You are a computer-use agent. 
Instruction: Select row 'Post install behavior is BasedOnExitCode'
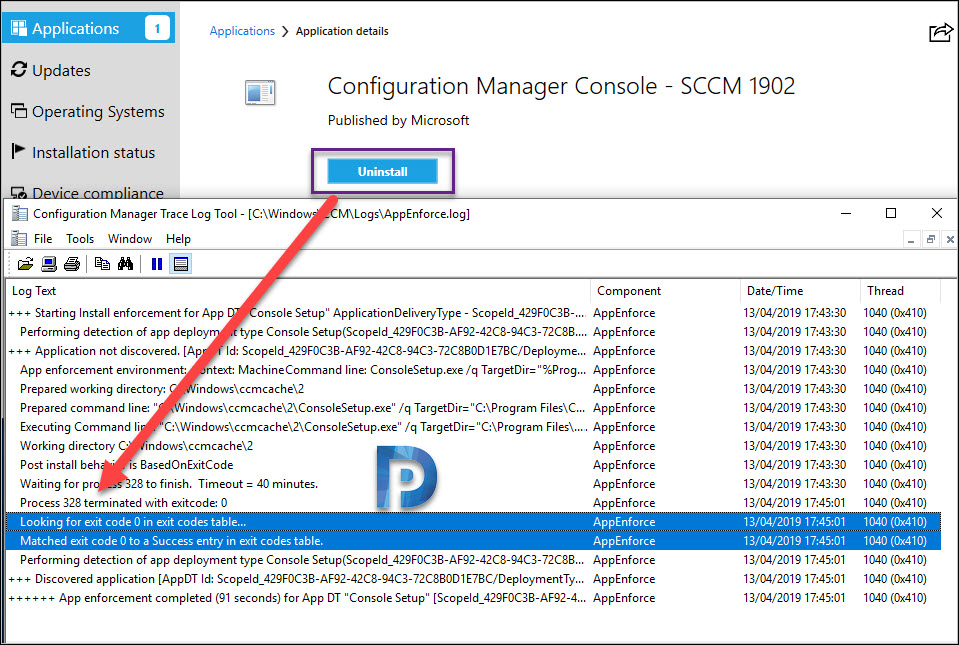(x=473, y=464)
